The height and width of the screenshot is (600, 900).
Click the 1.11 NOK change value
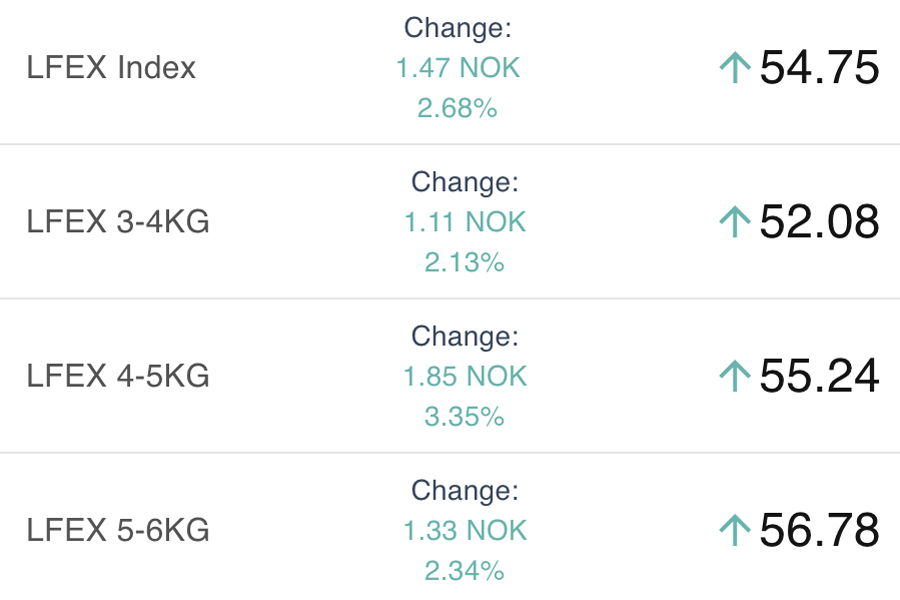pos(464,222)
